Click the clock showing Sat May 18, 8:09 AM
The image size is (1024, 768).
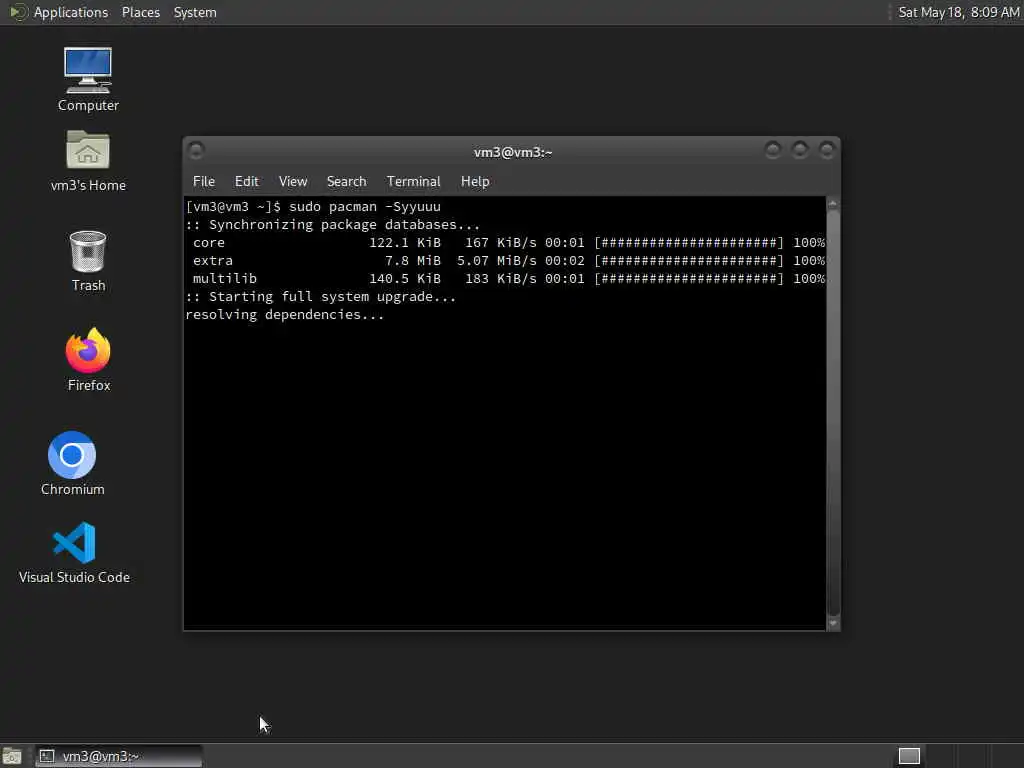pos(958,12)
